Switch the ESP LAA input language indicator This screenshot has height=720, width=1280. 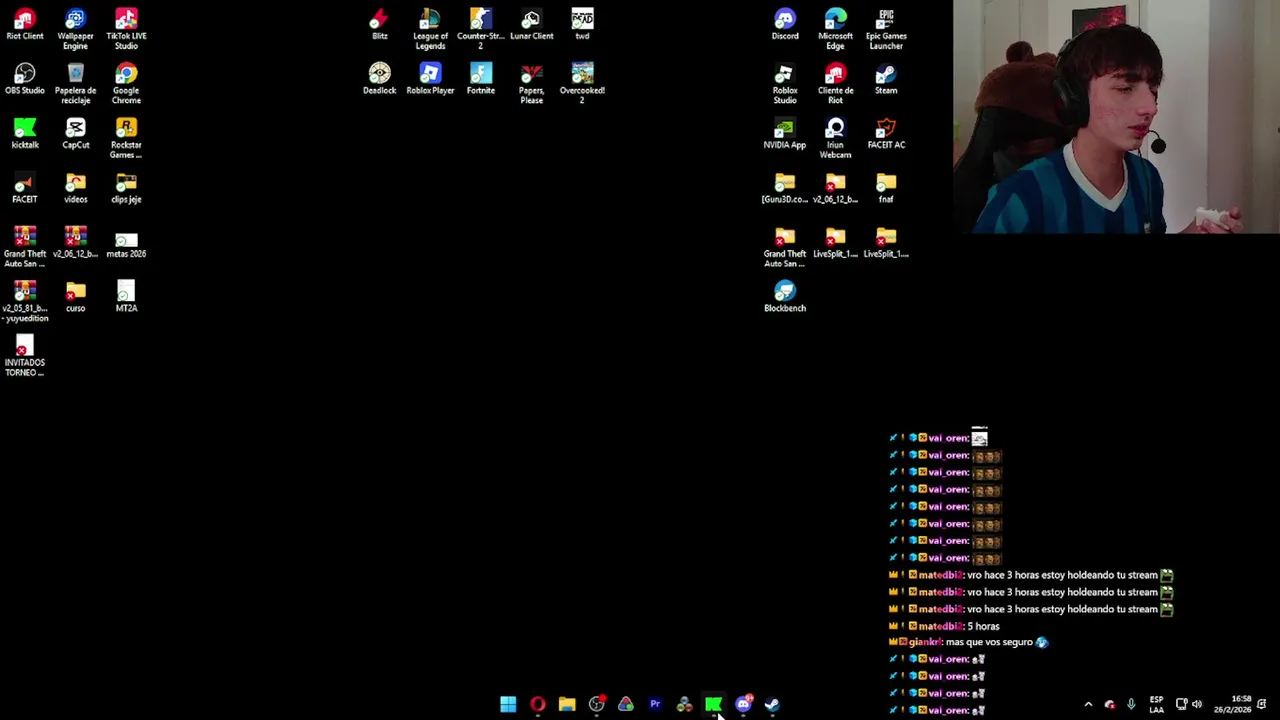[1156, 704]
